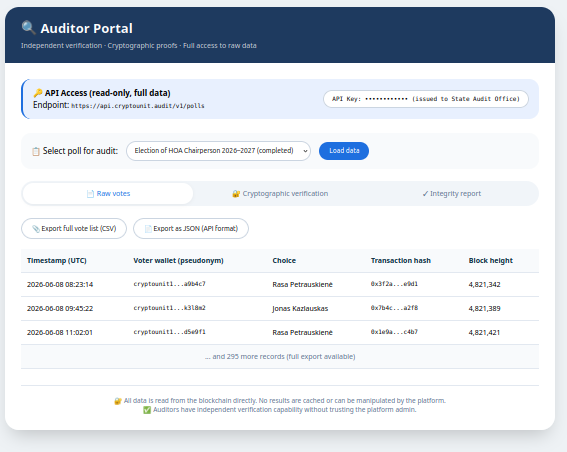Click wallet cryptounit1...a9b4c7
The height and width of the screenshot is (452, 567).
pos(169,284)
